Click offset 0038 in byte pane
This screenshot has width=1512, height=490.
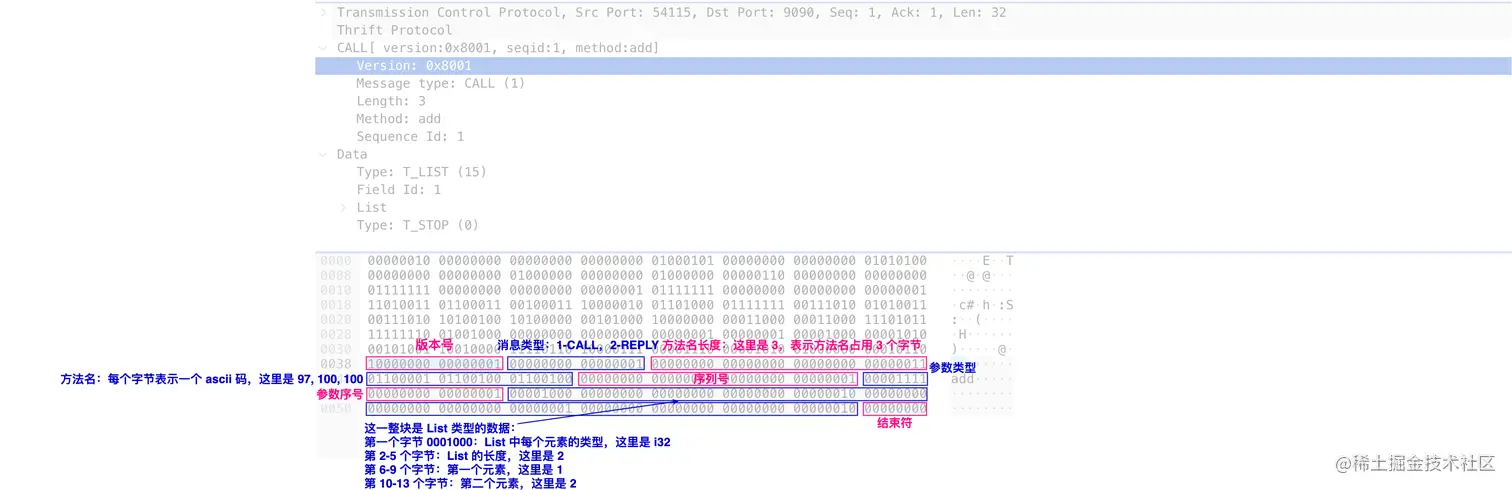(x=335, y=364)
